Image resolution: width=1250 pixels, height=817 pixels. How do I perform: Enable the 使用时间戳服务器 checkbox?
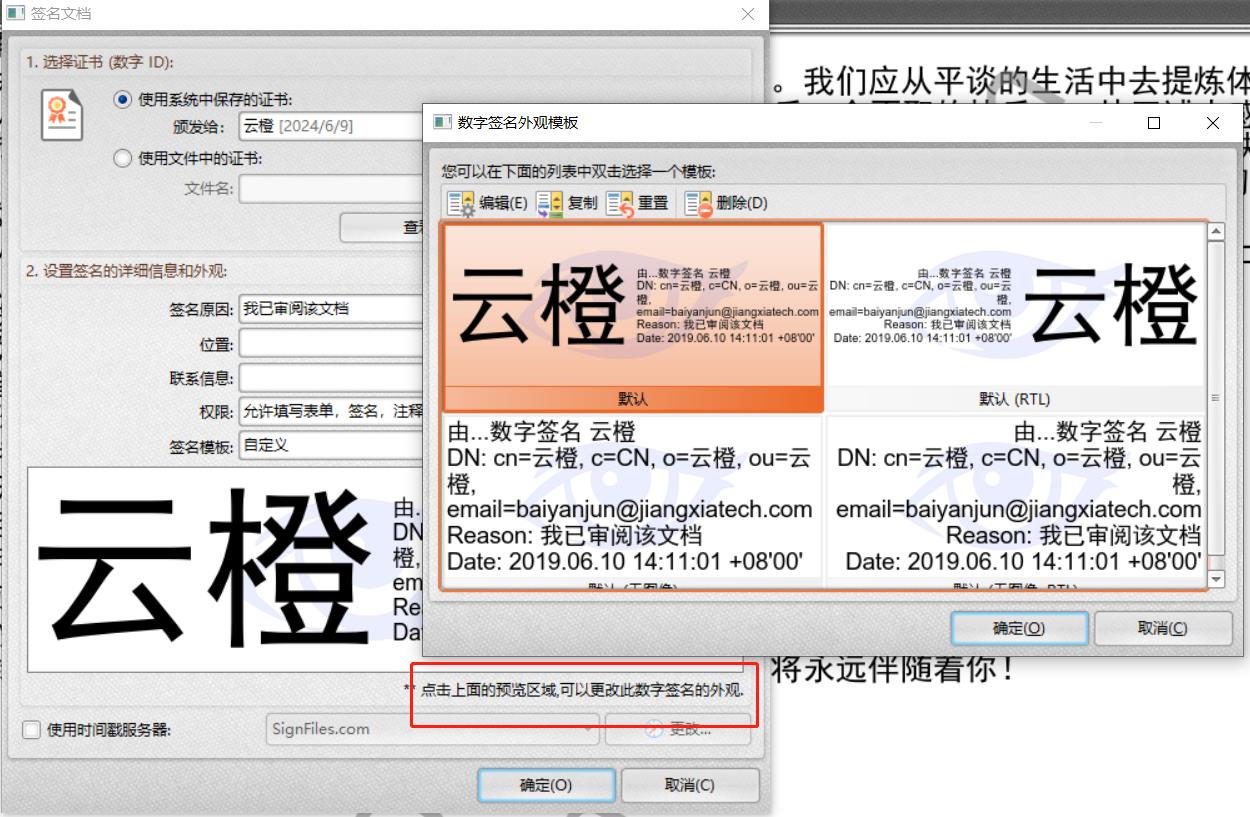pos(32,729)
